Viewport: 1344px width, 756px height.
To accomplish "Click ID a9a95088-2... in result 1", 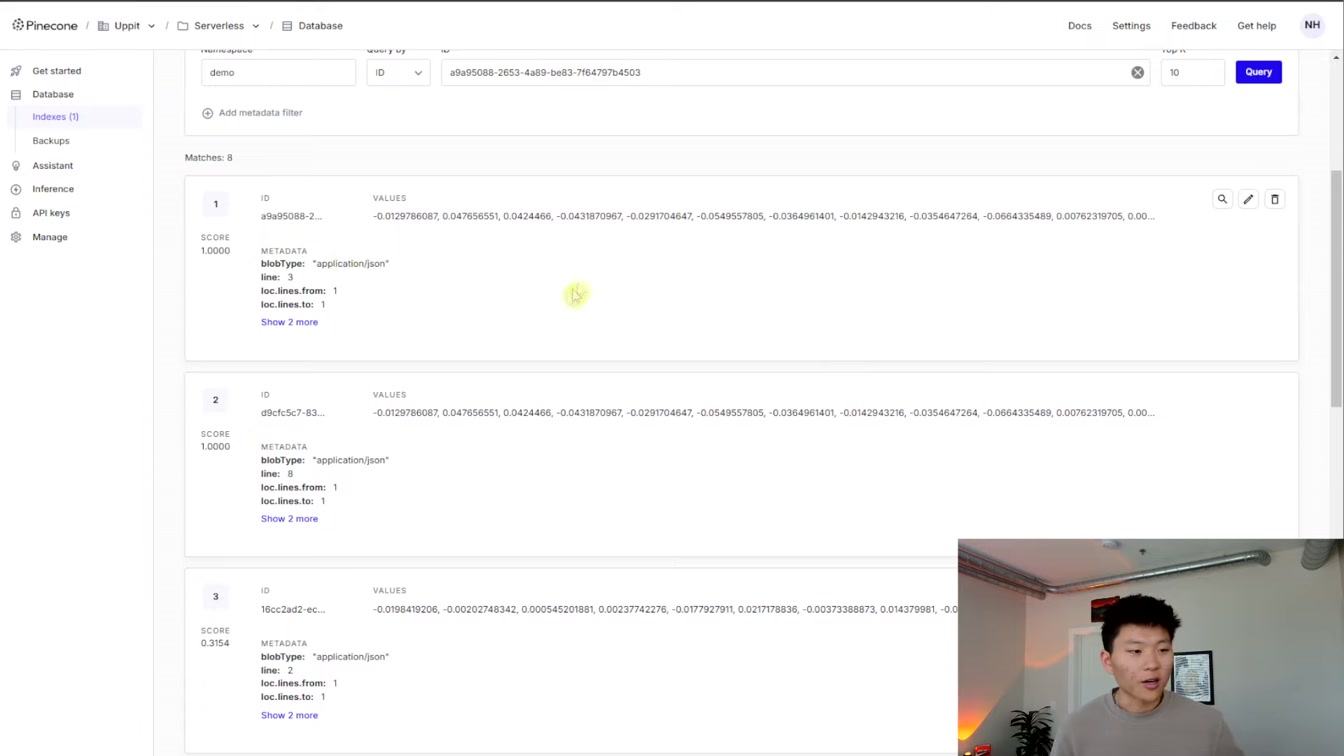I will 291,216.
